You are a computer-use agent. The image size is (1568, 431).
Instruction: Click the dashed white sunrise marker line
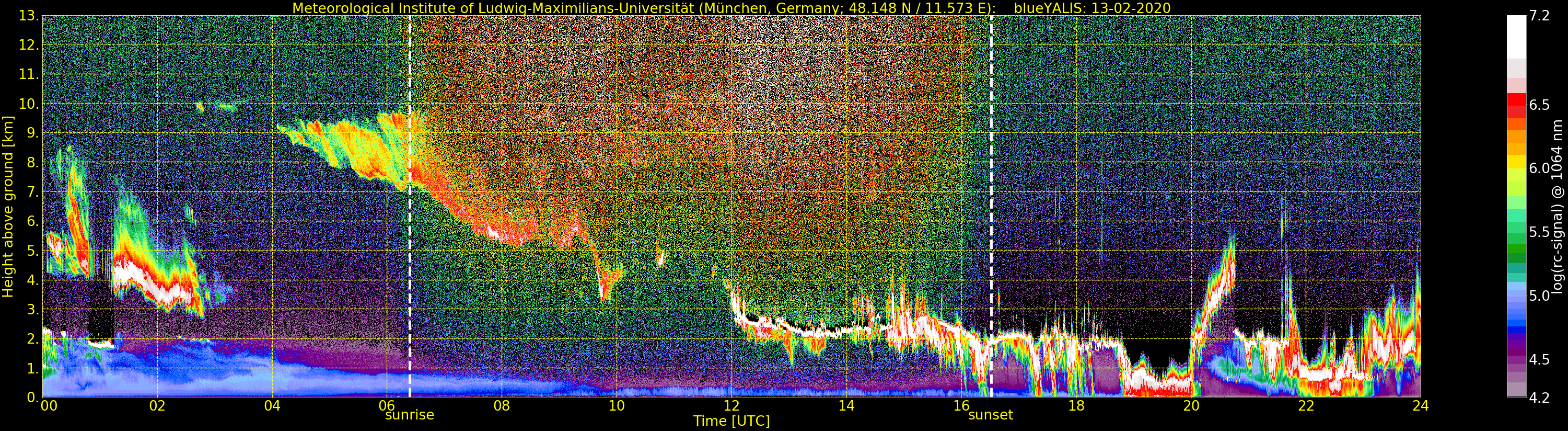click(410, 206)
